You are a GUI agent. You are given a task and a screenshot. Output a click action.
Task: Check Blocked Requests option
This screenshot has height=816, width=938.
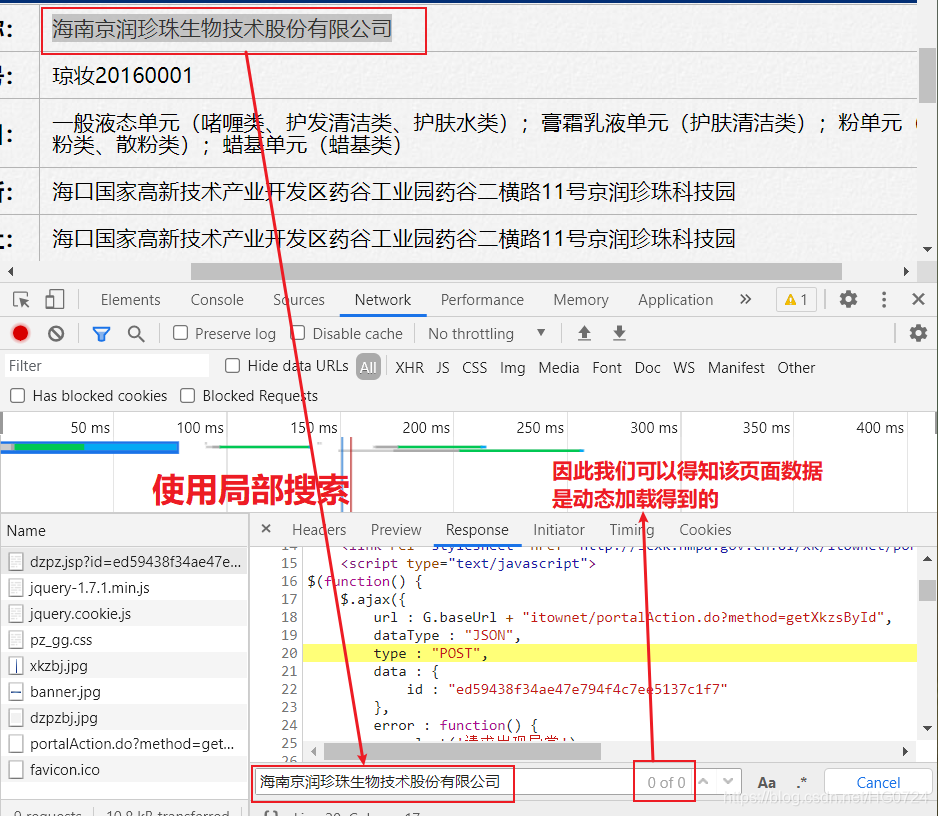coord(188,395)
